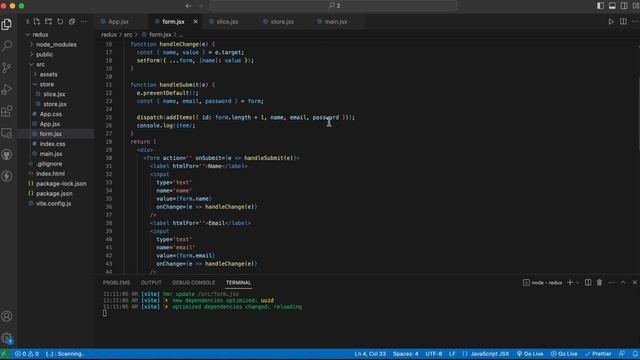Open editor more actions ellipsis

pos(635,22)
